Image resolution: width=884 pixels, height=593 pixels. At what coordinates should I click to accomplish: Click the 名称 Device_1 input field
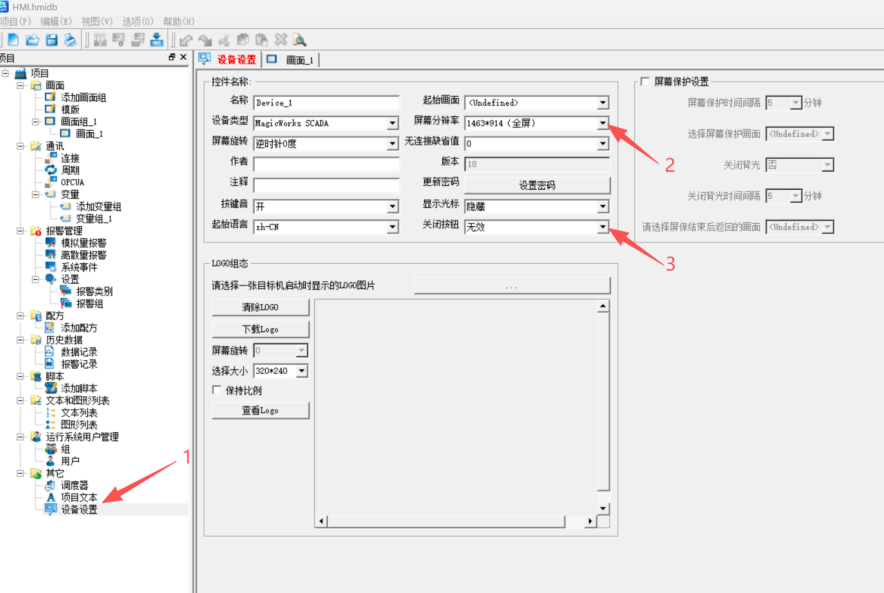click(x=326, y=103)
